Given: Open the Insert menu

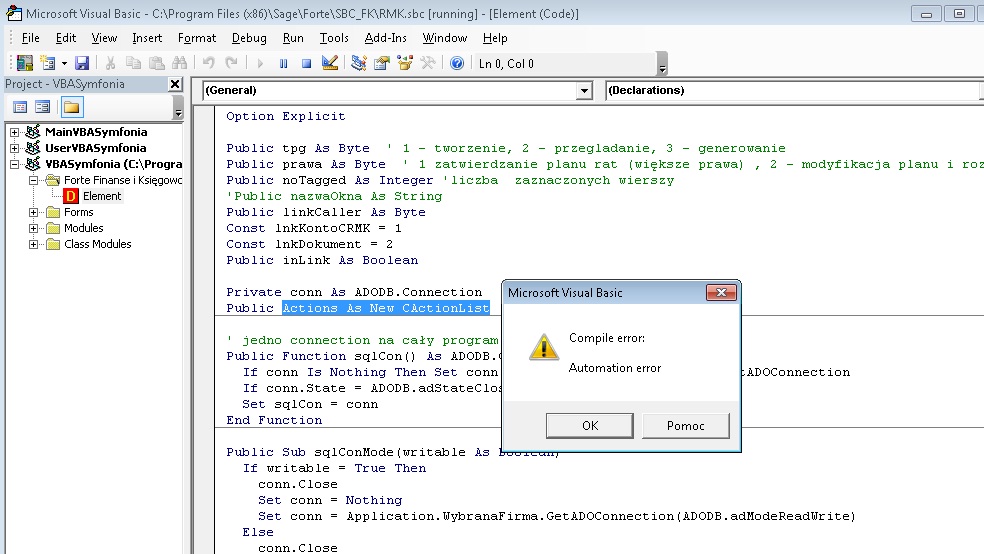Looking at the screenshot, I should coord(147,38).
